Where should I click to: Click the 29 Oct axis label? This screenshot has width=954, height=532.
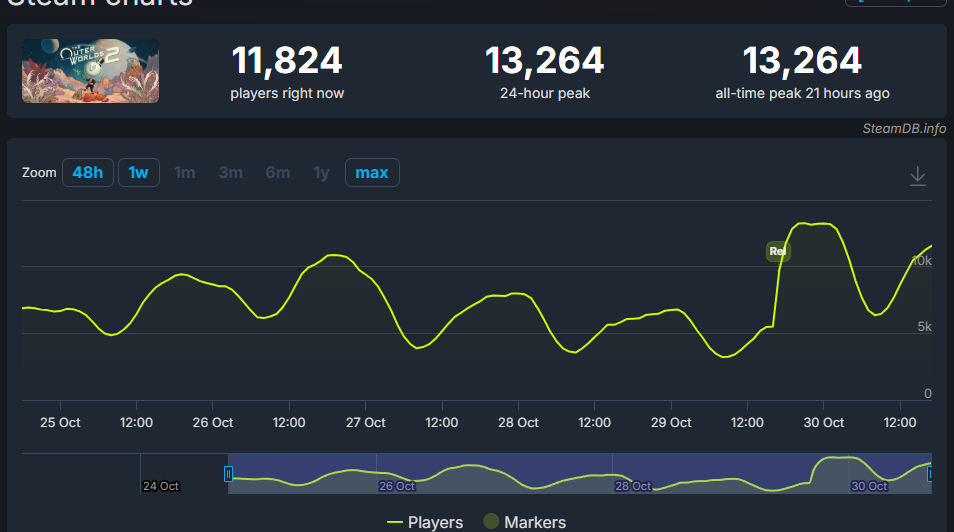671,422
